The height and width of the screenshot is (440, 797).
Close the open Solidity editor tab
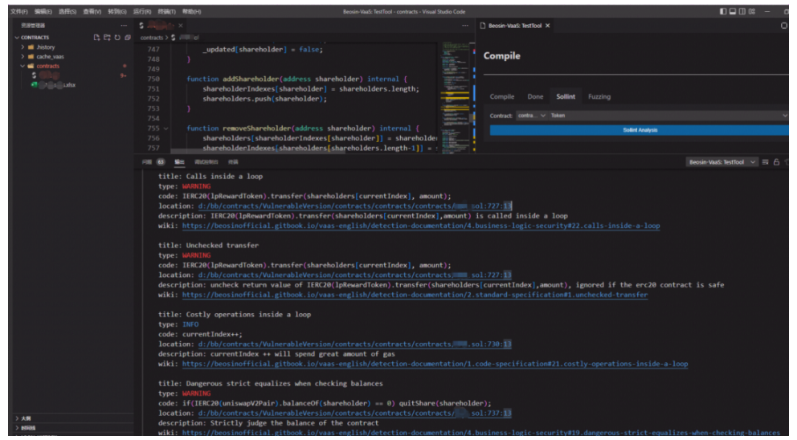pyautogui.click(x=181, y=25)
